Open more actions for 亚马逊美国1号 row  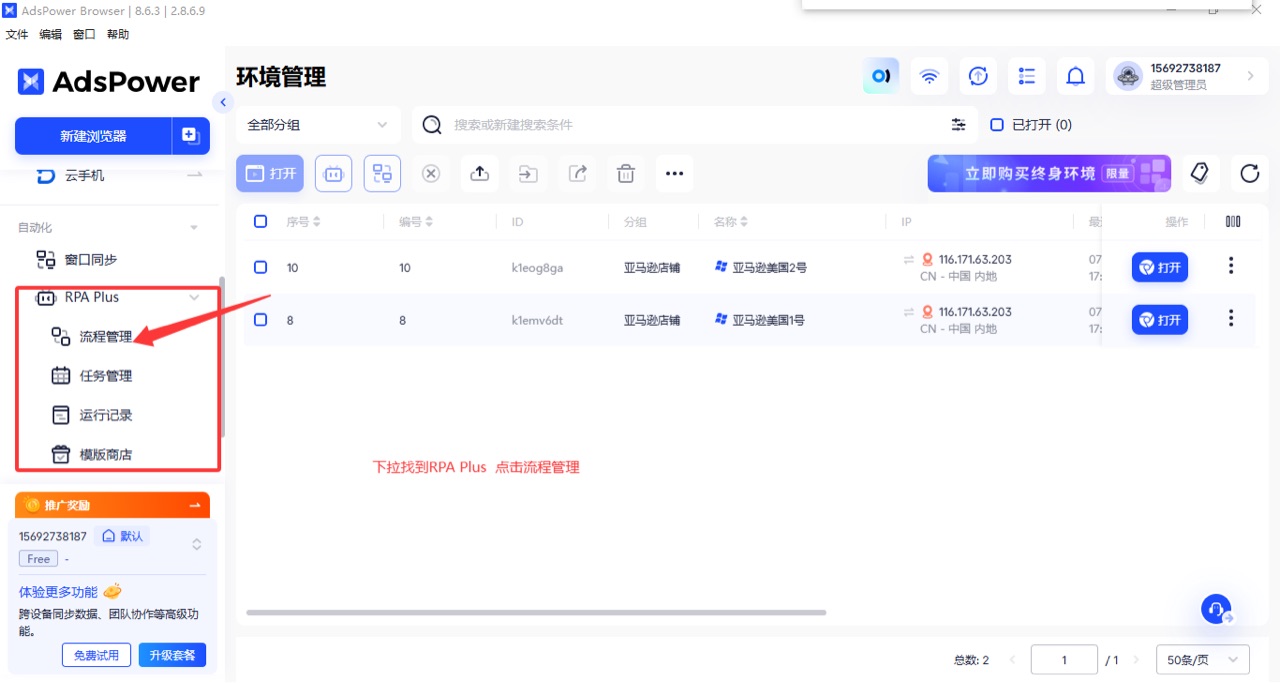pos(1231,319)
